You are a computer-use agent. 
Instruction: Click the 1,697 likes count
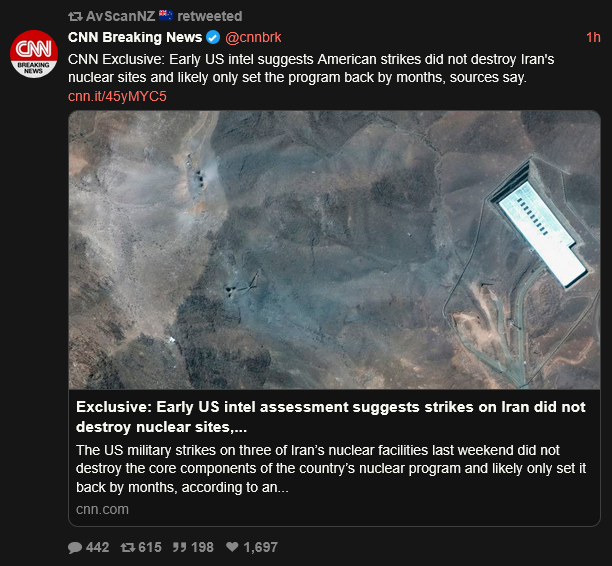click(x=260, y=547)
